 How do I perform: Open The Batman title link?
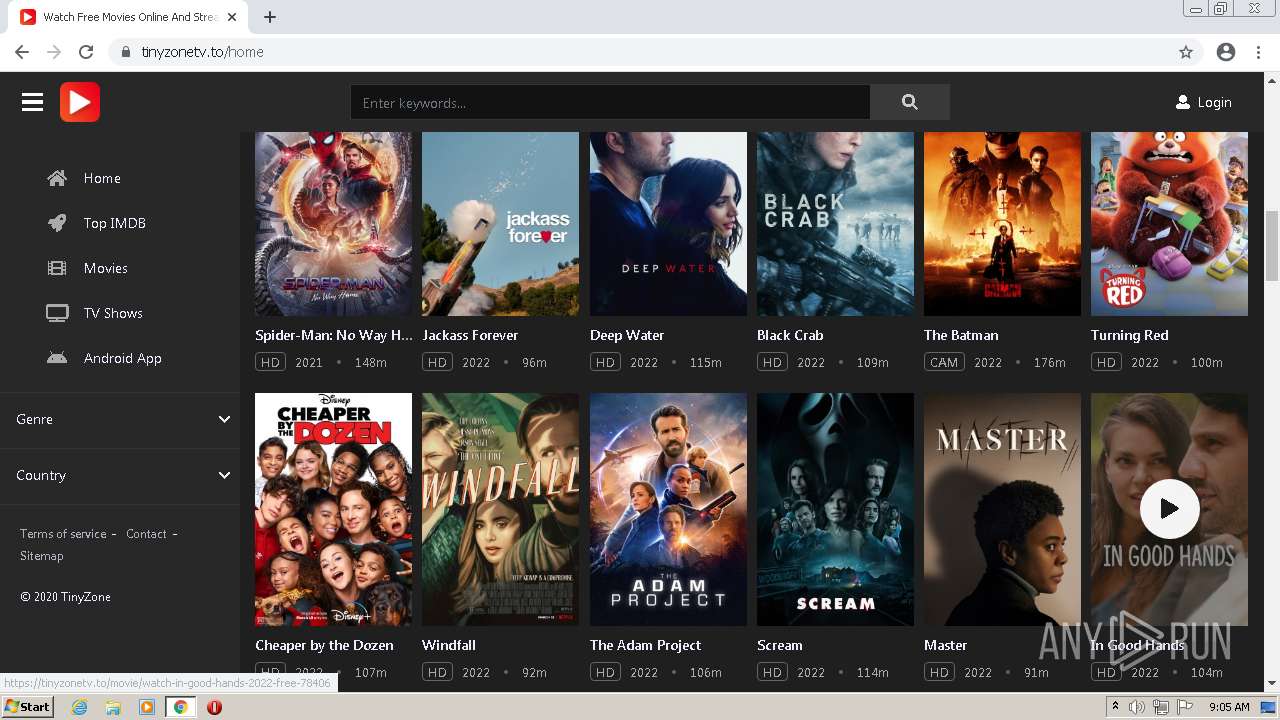[x=961, y=335]
